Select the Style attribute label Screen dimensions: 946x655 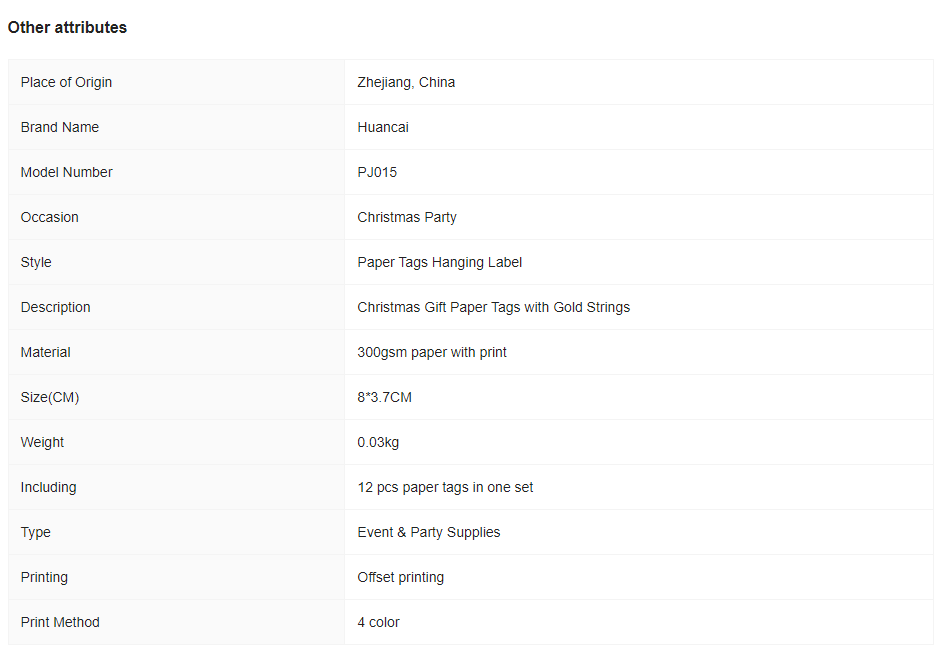[x=36, y=262]
